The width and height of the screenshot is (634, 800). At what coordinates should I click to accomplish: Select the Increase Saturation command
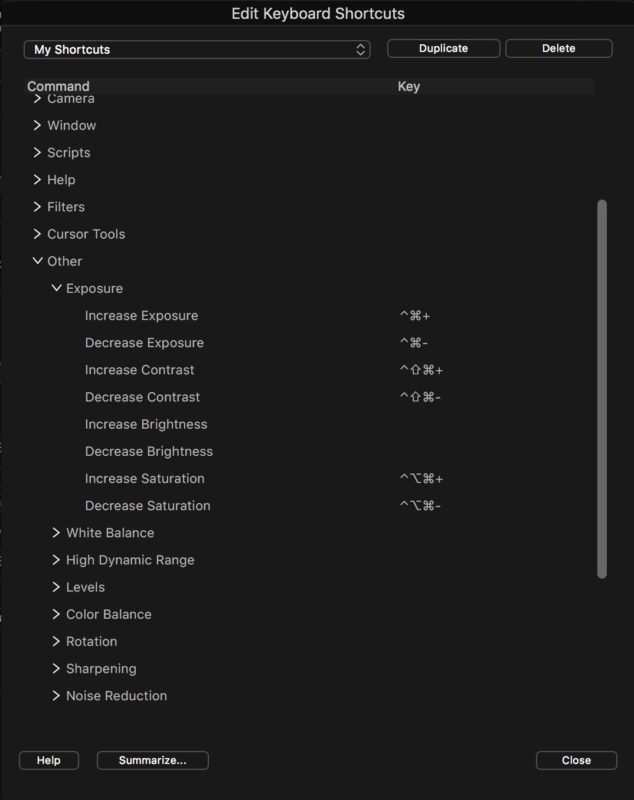[x=145, y=478]
